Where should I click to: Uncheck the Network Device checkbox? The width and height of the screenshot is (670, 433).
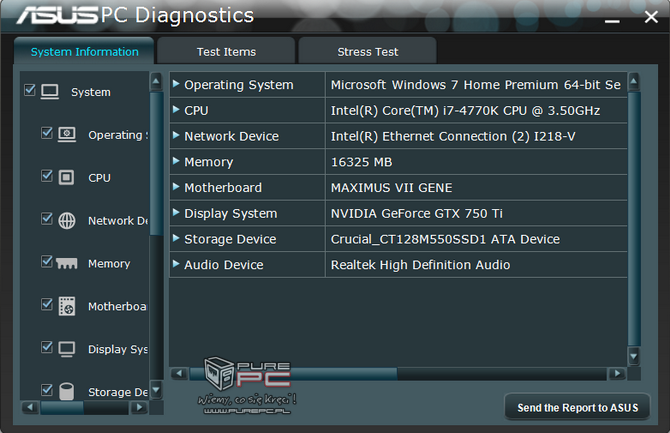47,218
